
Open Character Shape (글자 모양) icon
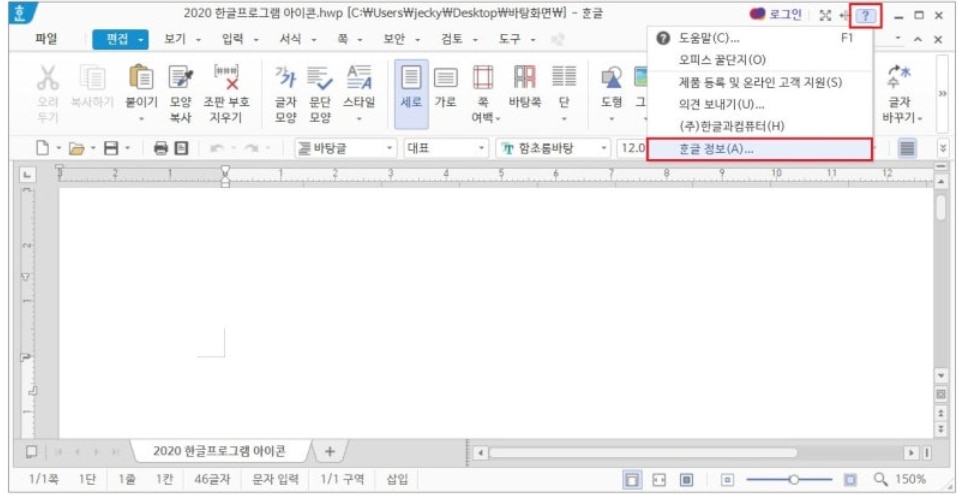[285, 77]
